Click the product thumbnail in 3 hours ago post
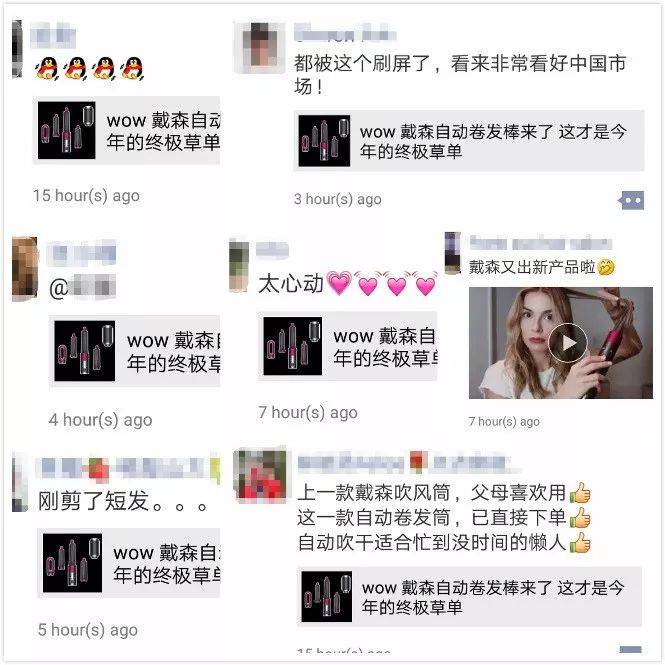 tap(324, 141)
